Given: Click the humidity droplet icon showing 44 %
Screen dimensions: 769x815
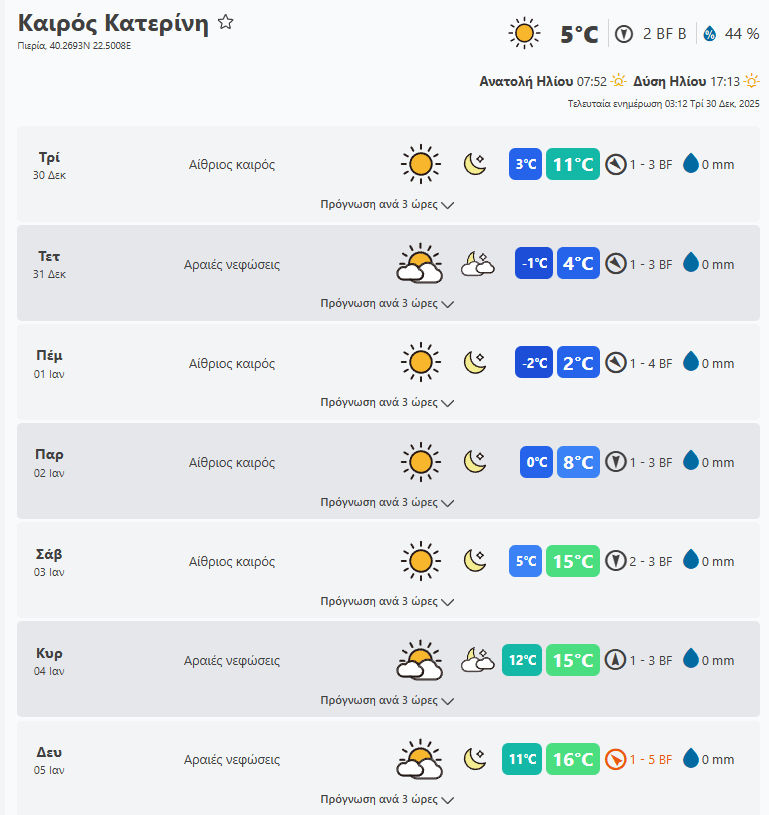Looking at the screenshot, I should coord(710,34).
